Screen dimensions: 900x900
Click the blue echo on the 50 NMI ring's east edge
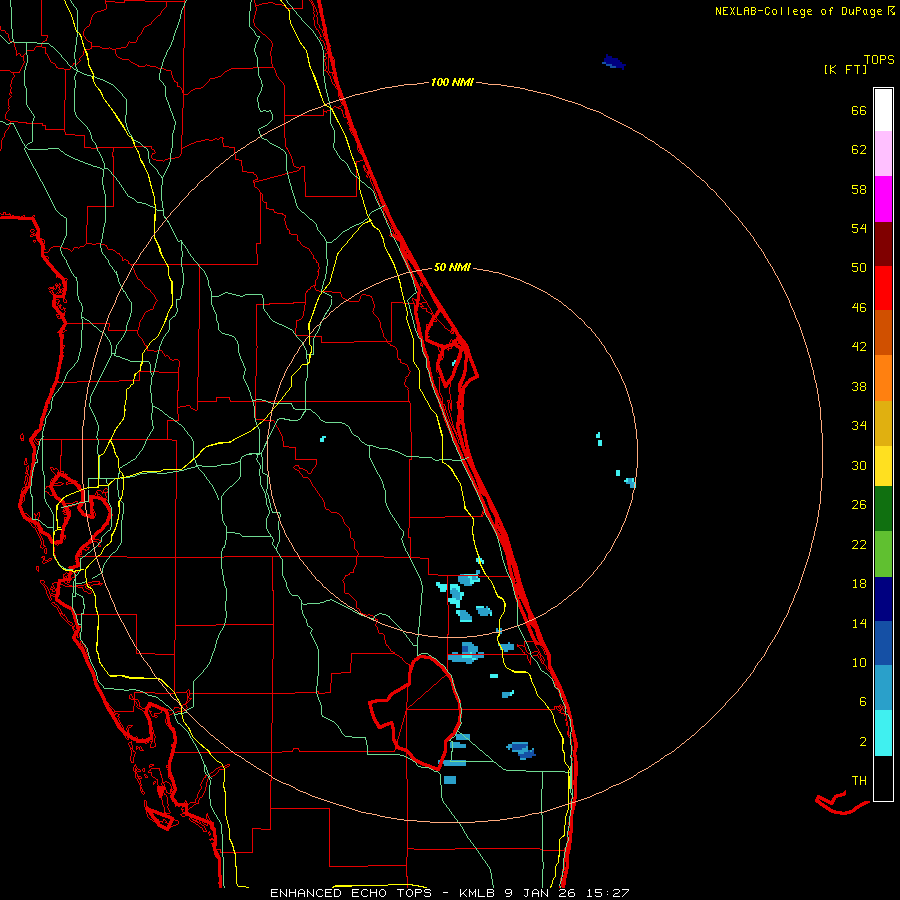[630, 482]
